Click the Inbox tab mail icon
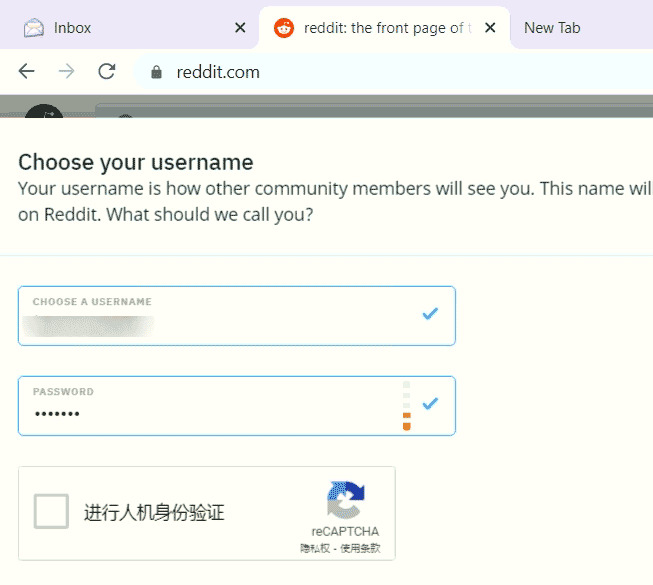Image resolution: width=653 pixels, height=585 pixels. 34,28
